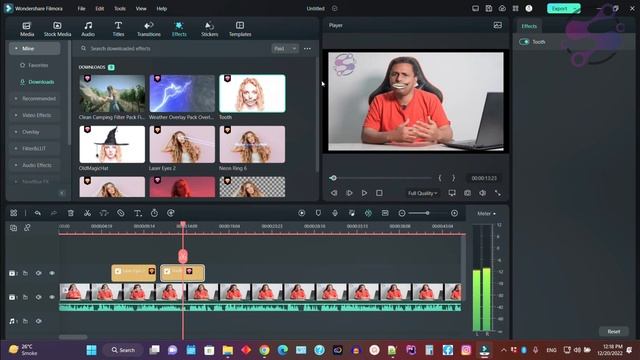Click the timeline zoom slider handle
This screenshot has height=360, width=640.
click(x=427, y=213)
